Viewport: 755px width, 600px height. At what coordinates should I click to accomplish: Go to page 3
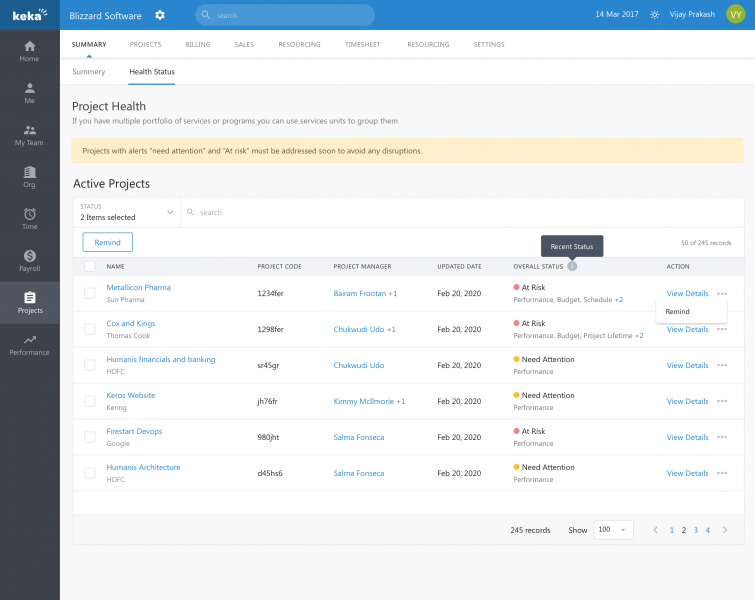click(696, 530)
